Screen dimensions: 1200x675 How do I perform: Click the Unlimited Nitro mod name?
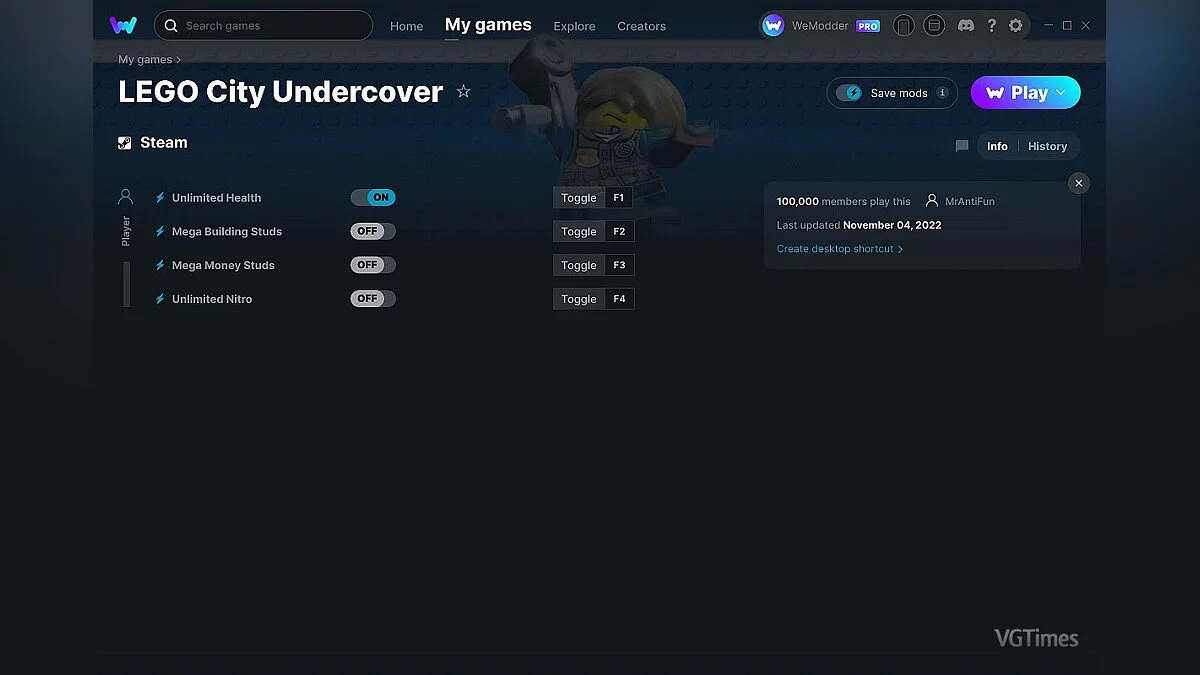click(x=212, y=299)
